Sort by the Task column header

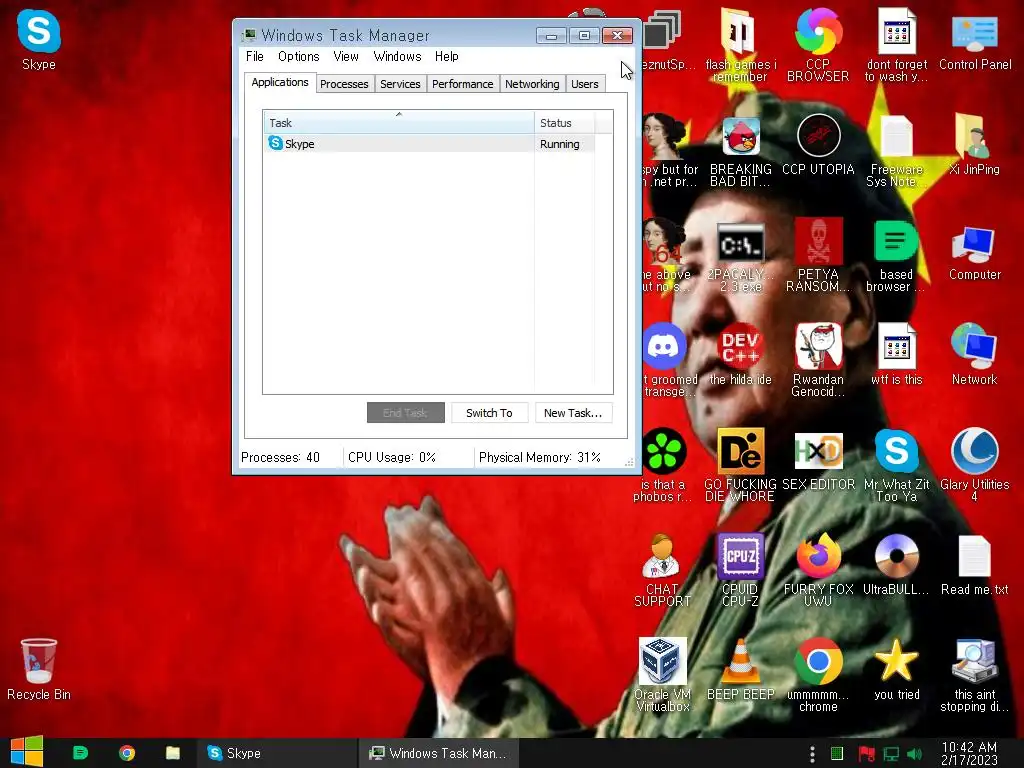tap(398, 123)
